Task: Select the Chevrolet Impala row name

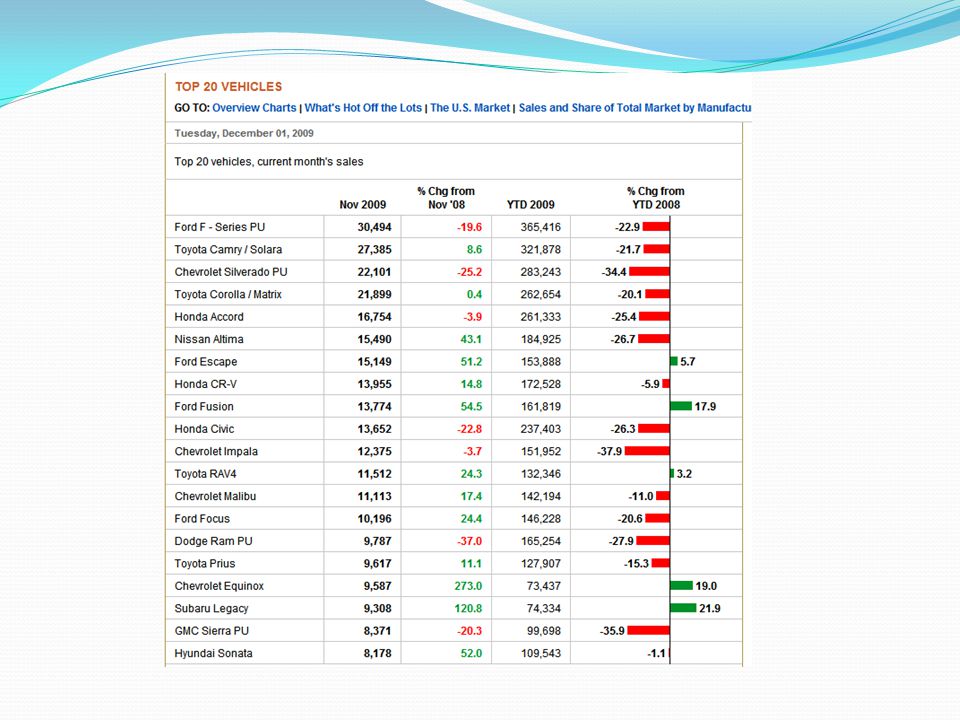Action: (216, 452)
